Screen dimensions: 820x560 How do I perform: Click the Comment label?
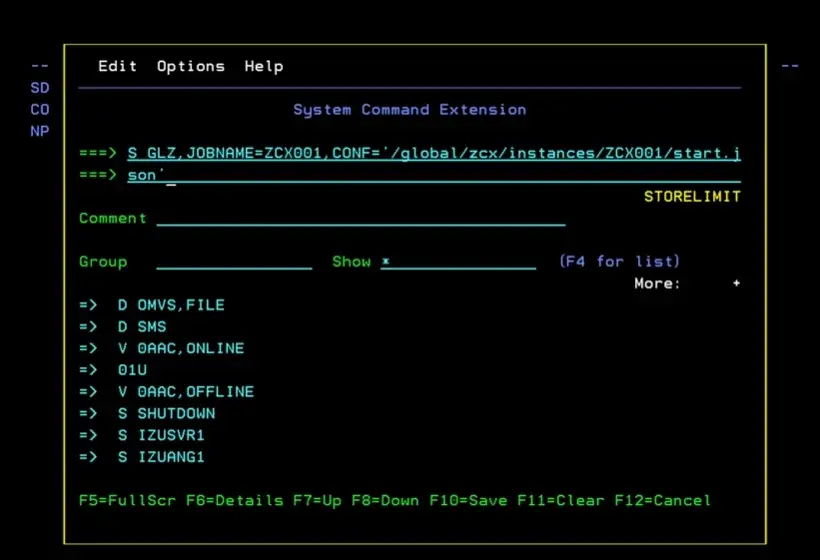pos(113,219)
